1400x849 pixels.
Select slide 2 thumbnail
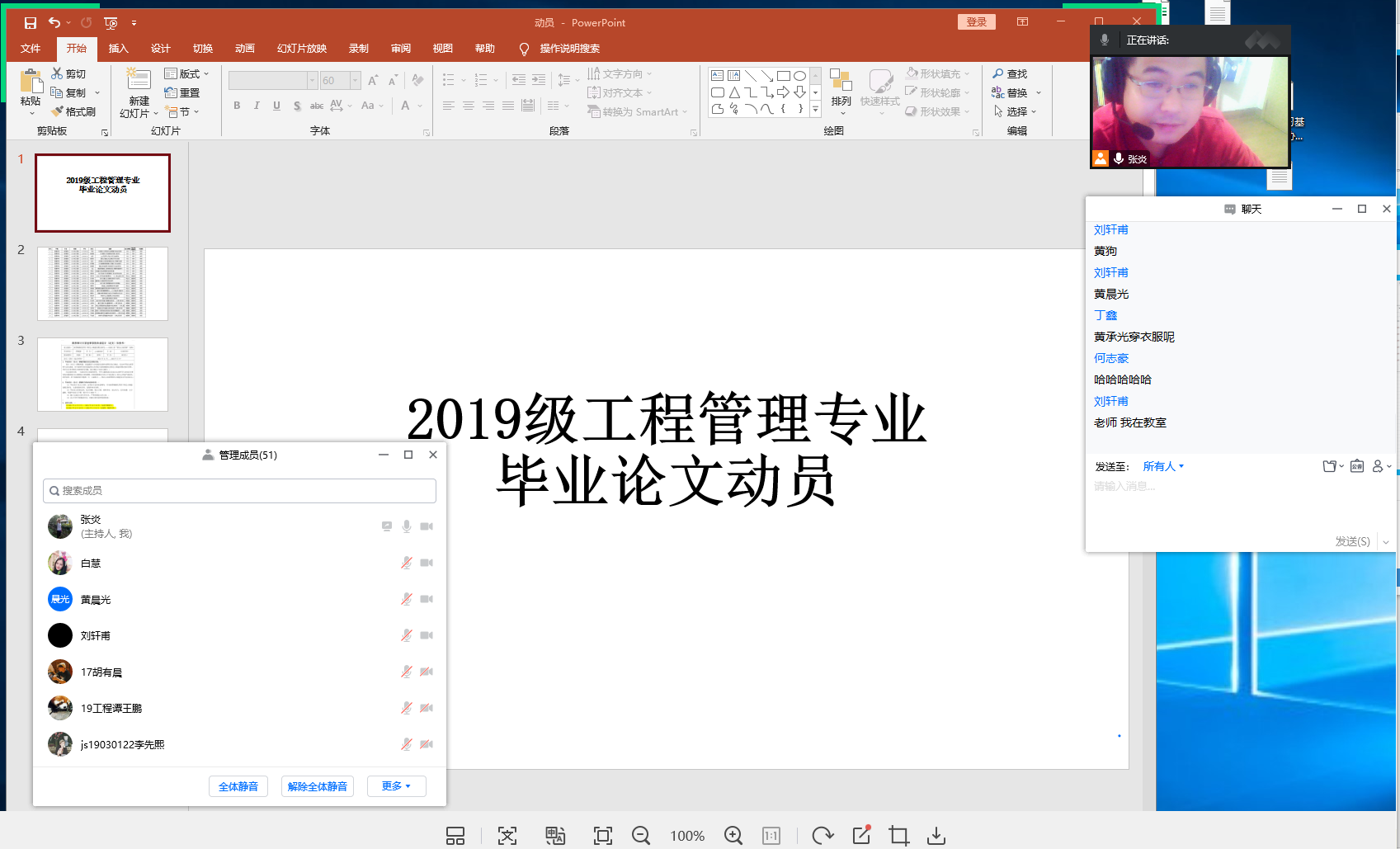tap(102, 283)
